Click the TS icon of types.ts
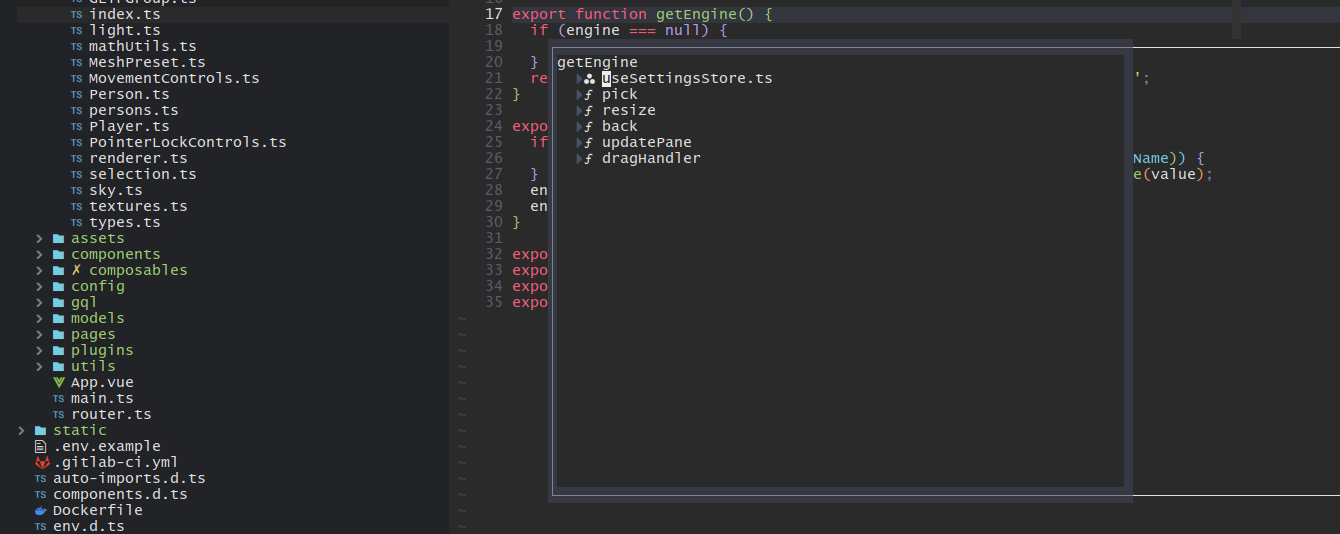Image resolution: width=1340 pixels, height=534 pixels. click(77, 223)
